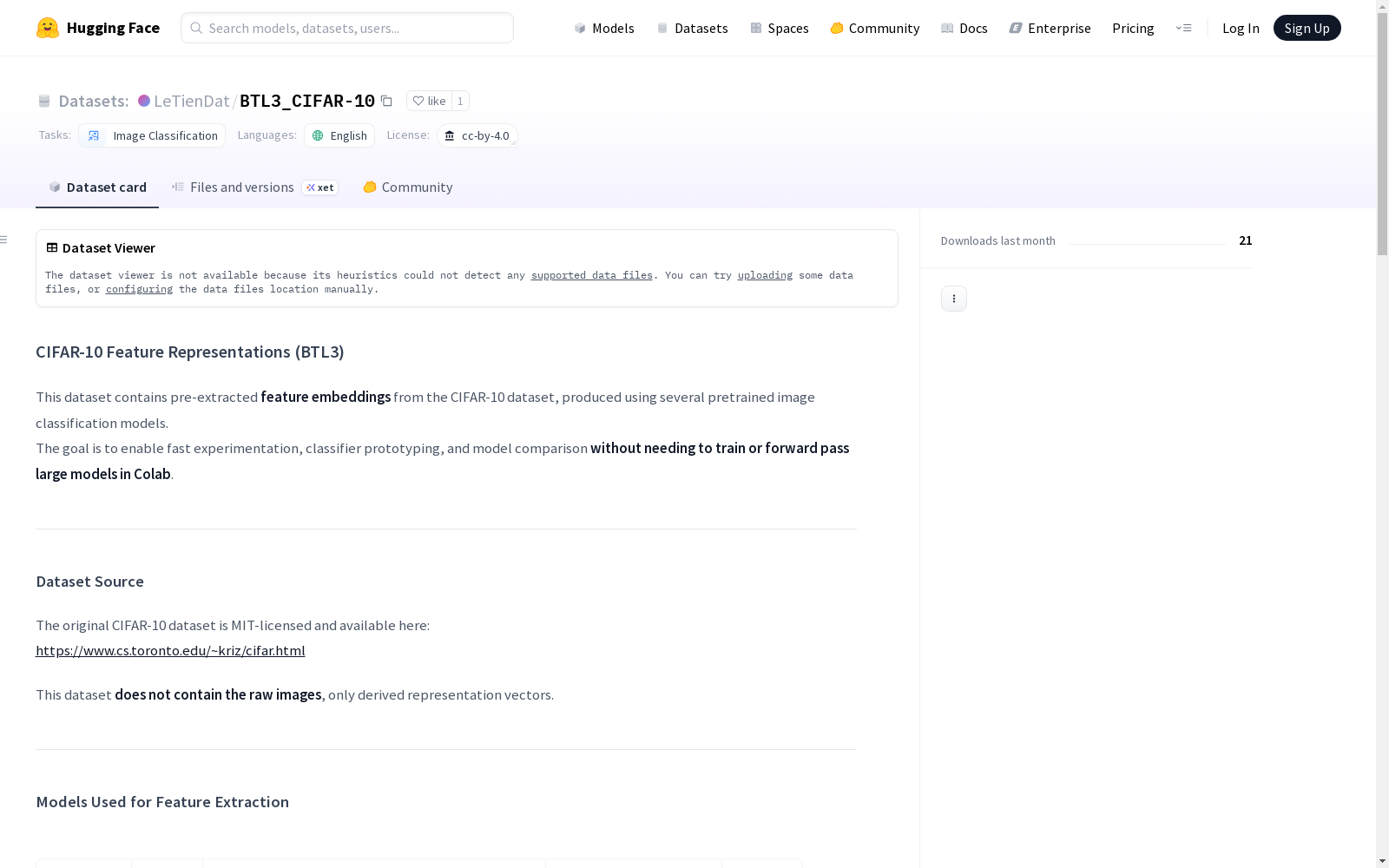Click the Dataset Source heading
Viewport: 1389px width, 868px height.
click(x=89, y=582)
